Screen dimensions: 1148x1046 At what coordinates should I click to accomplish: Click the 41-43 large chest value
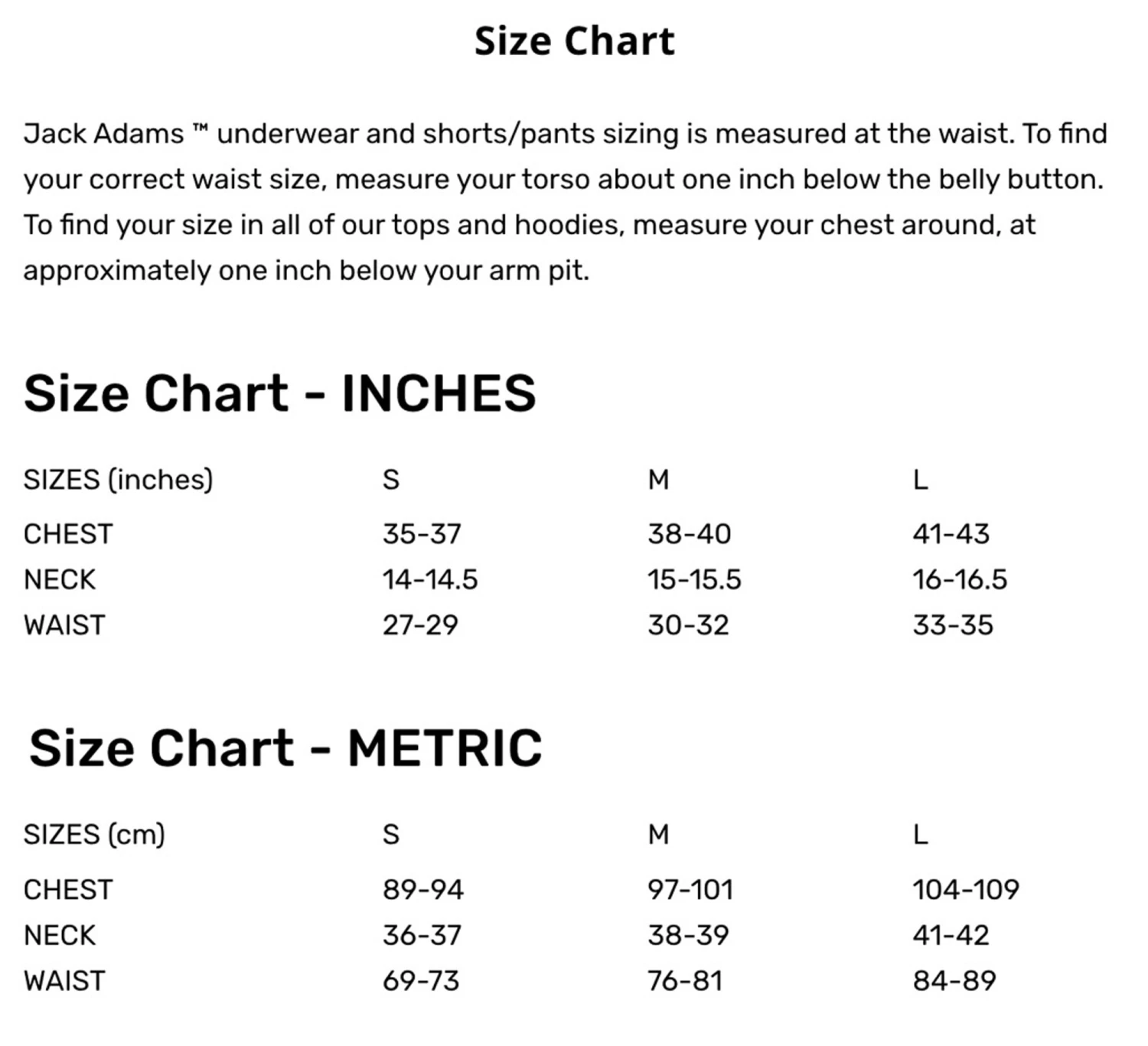(951, 534)
